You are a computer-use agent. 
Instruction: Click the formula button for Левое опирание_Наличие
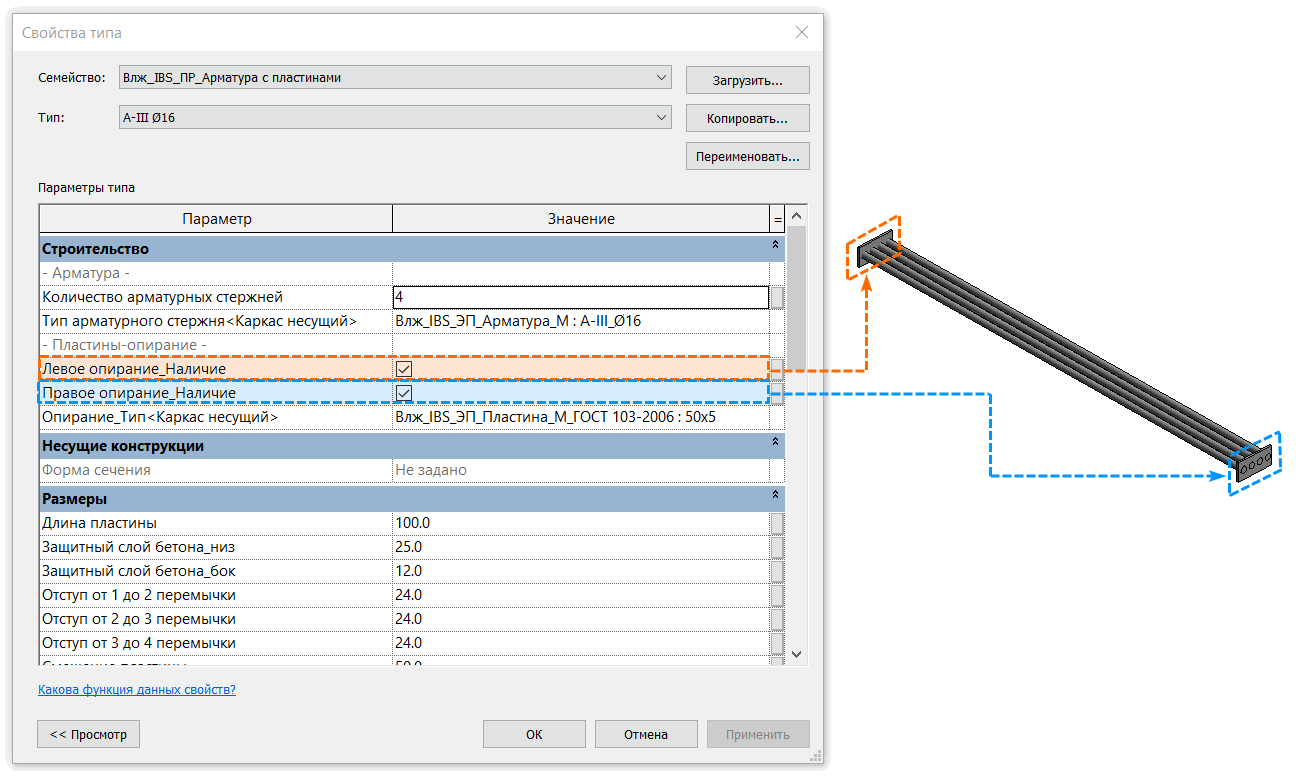point(777,369)
